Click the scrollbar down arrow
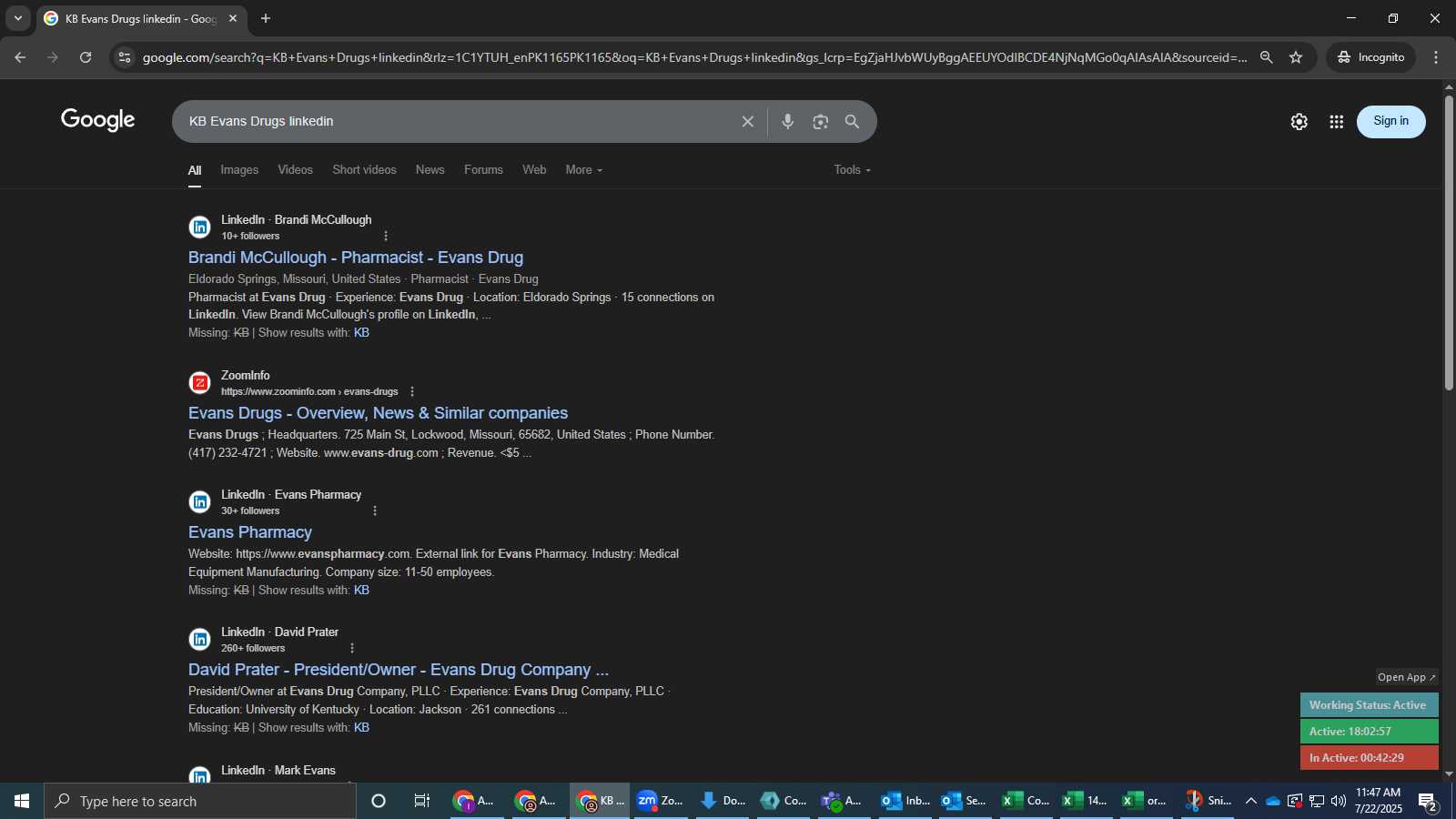 pyautogui.click(x=1449, y=774)
